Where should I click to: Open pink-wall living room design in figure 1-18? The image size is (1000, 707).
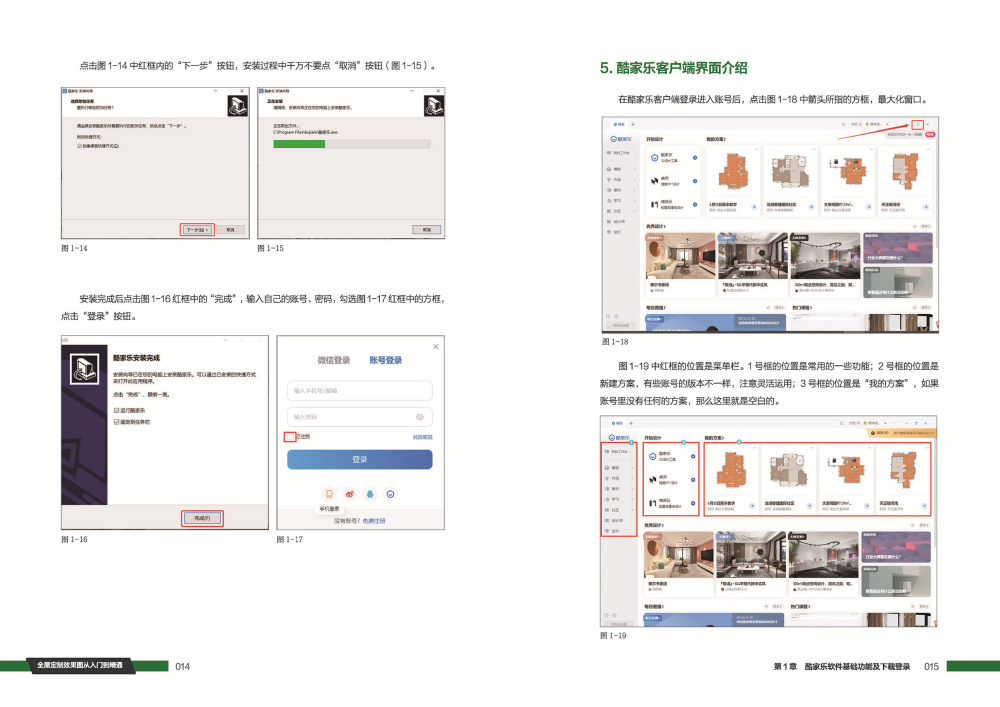coord(680,256)
